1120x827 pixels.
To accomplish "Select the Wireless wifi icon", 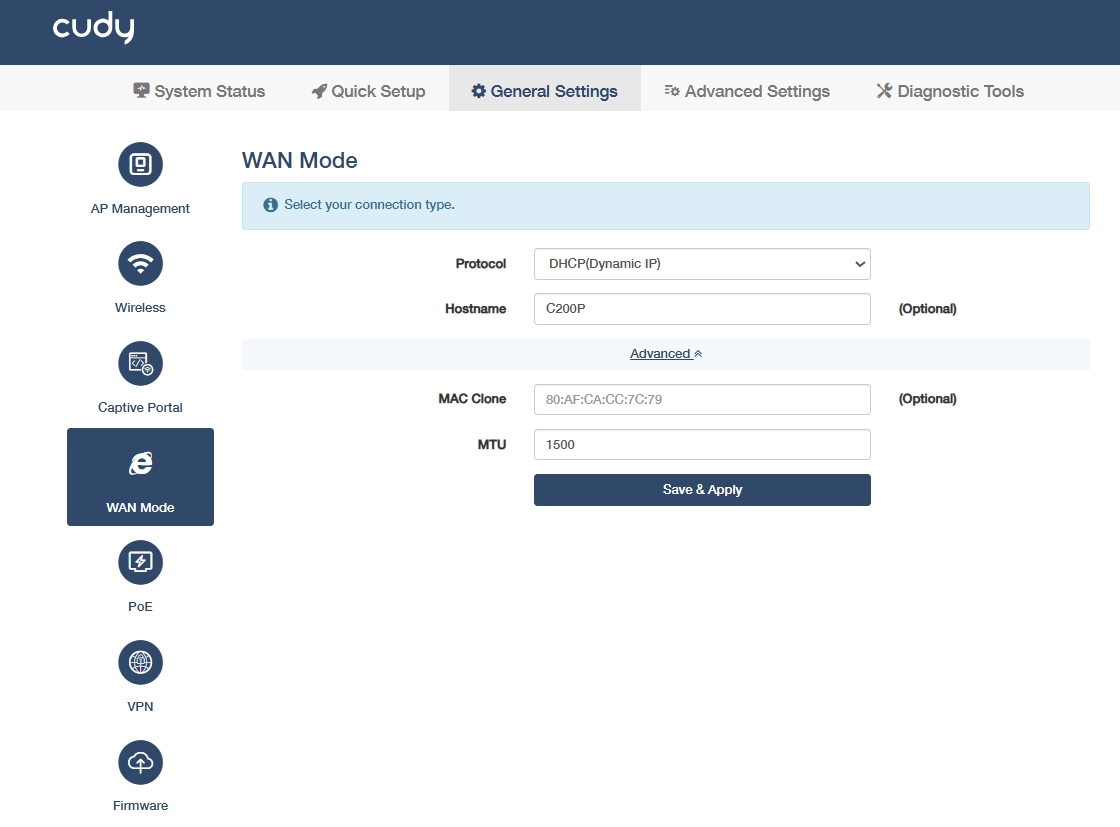I will pos(140,264).
